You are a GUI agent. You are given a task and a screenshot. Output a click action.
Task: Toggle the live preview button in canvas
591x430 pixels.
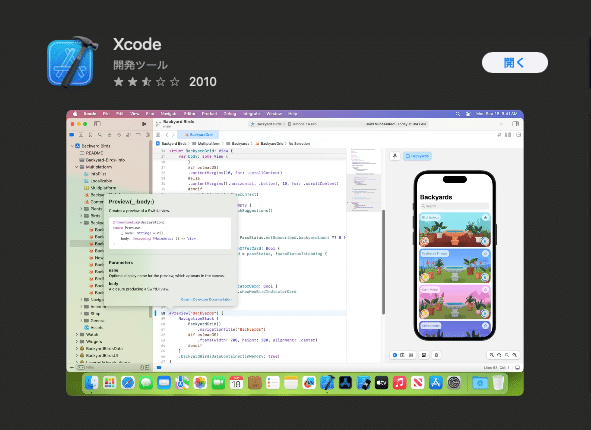(395, 355)
